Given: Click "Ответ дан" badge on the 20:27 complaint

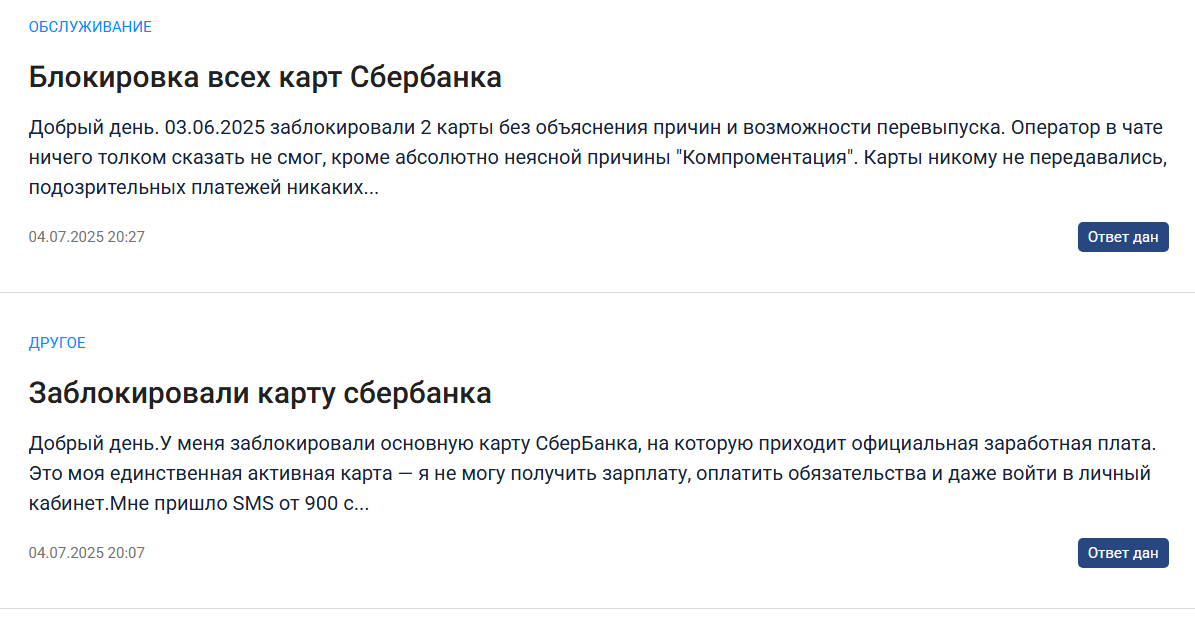Looking at the screenshot, I should (x=1122, y=237).
